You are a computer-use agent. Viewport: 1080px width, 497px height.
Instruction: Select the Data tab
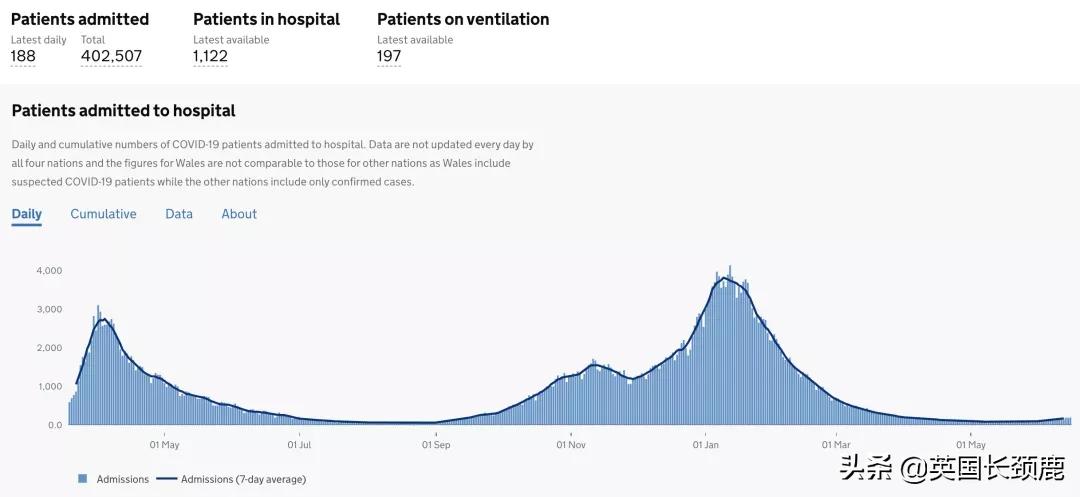[179, 214]
